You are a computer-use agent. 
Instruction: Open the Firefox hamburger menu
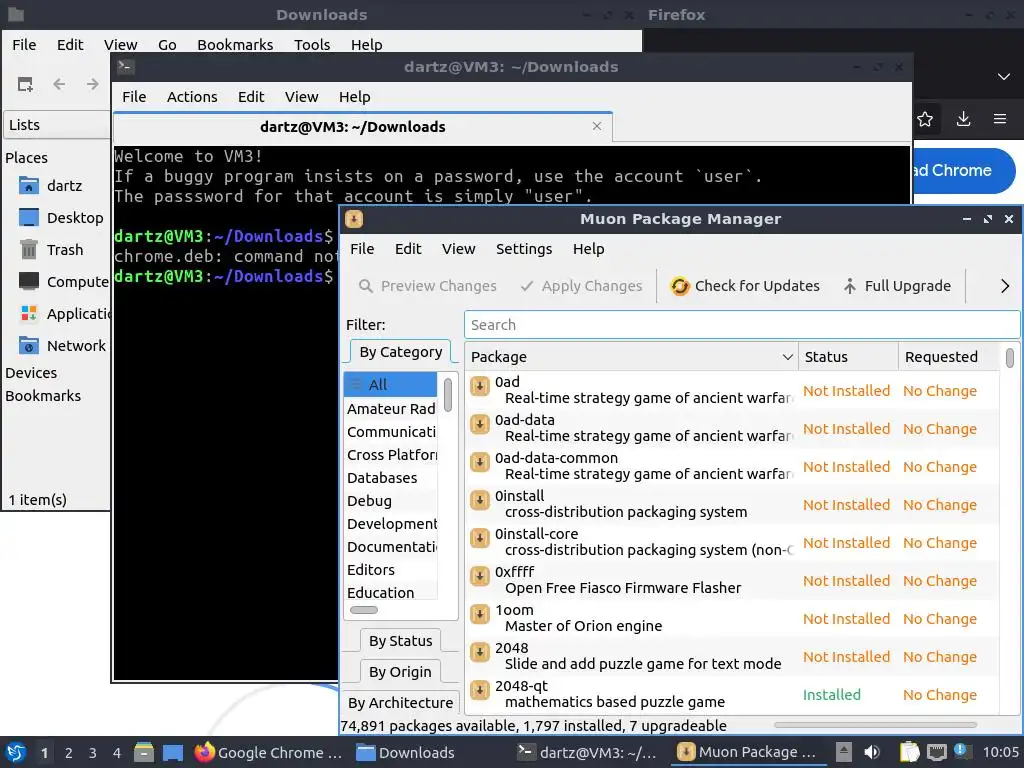(x=1000, y=119)
